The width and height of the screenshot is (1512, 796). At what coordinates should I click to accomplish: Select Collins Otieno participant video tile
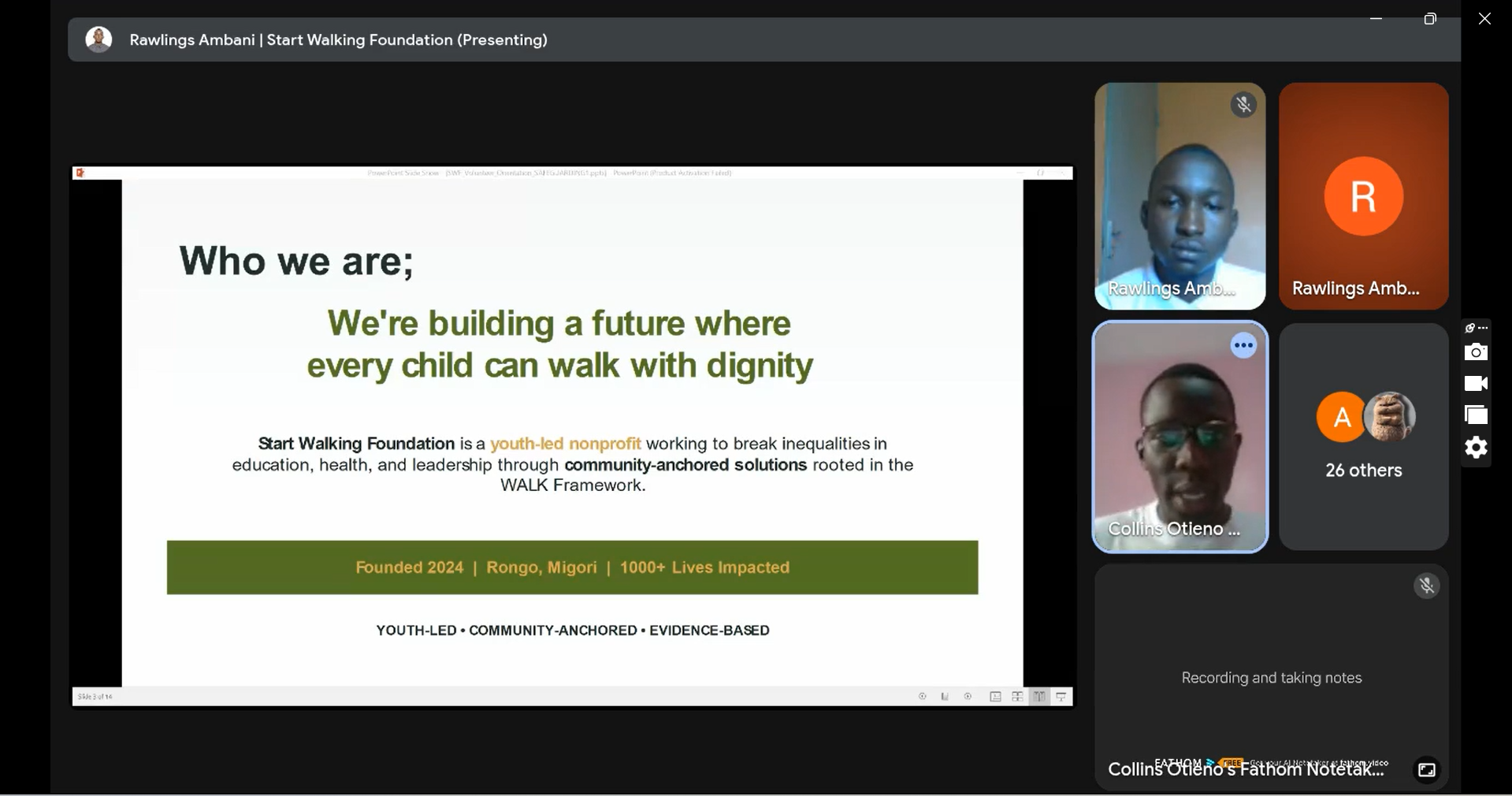pyautogui.click(x=1180, y=437)
